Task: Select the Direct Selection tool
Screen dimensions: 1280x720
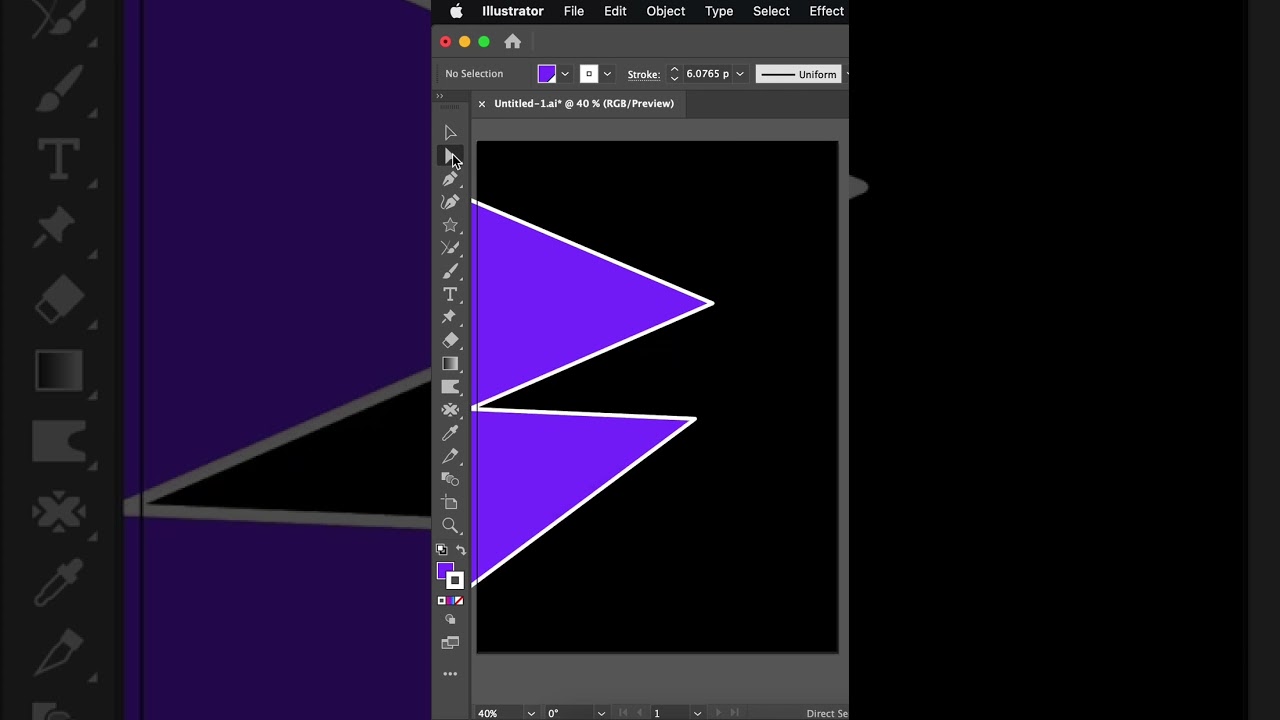Action: [x=450, y=157]
